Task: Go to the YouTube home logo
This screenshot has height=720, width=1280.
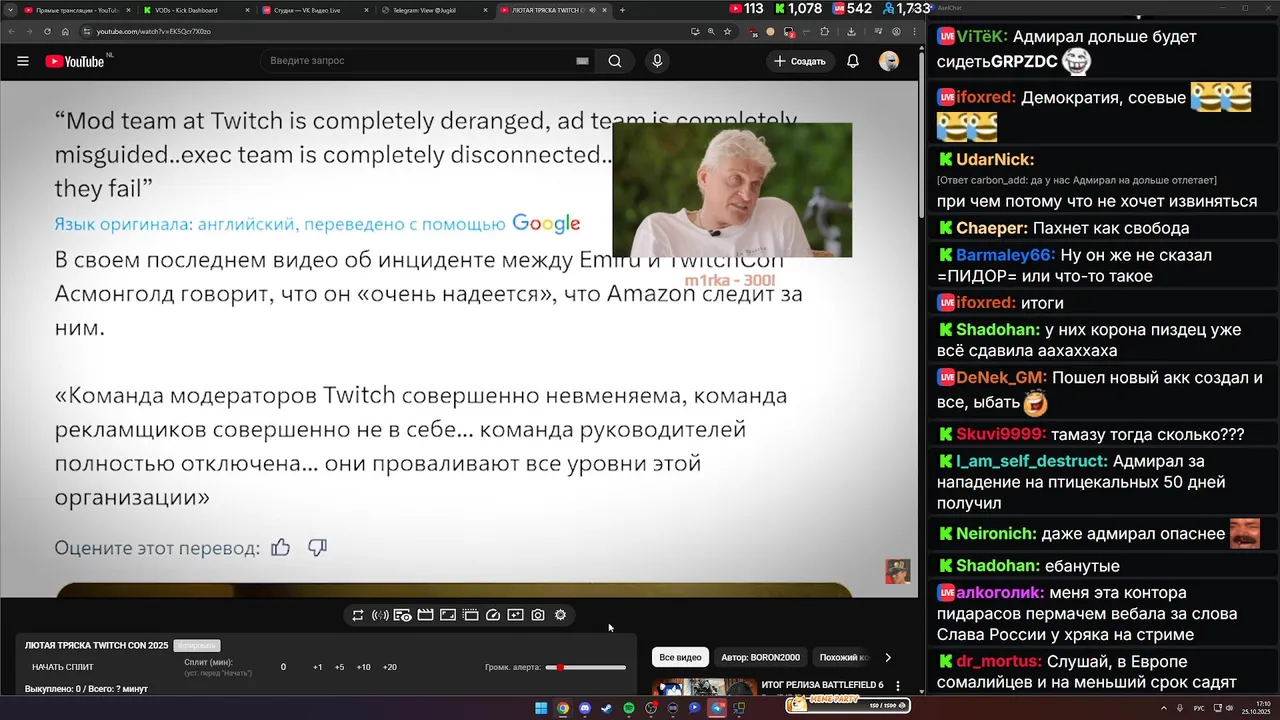Action: click(75, 61)
